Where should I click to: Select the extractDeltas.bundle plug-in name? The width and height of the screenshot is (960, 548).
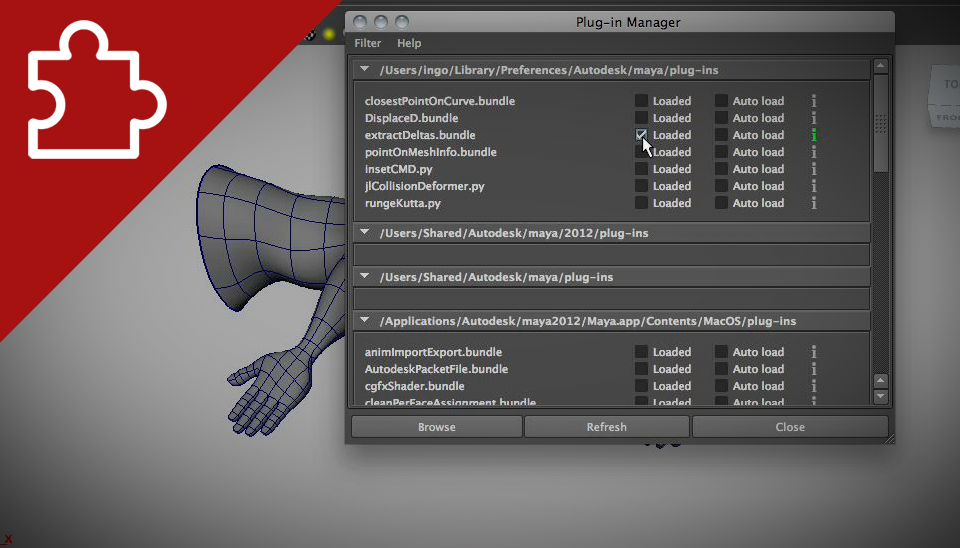tap(420, 135)
